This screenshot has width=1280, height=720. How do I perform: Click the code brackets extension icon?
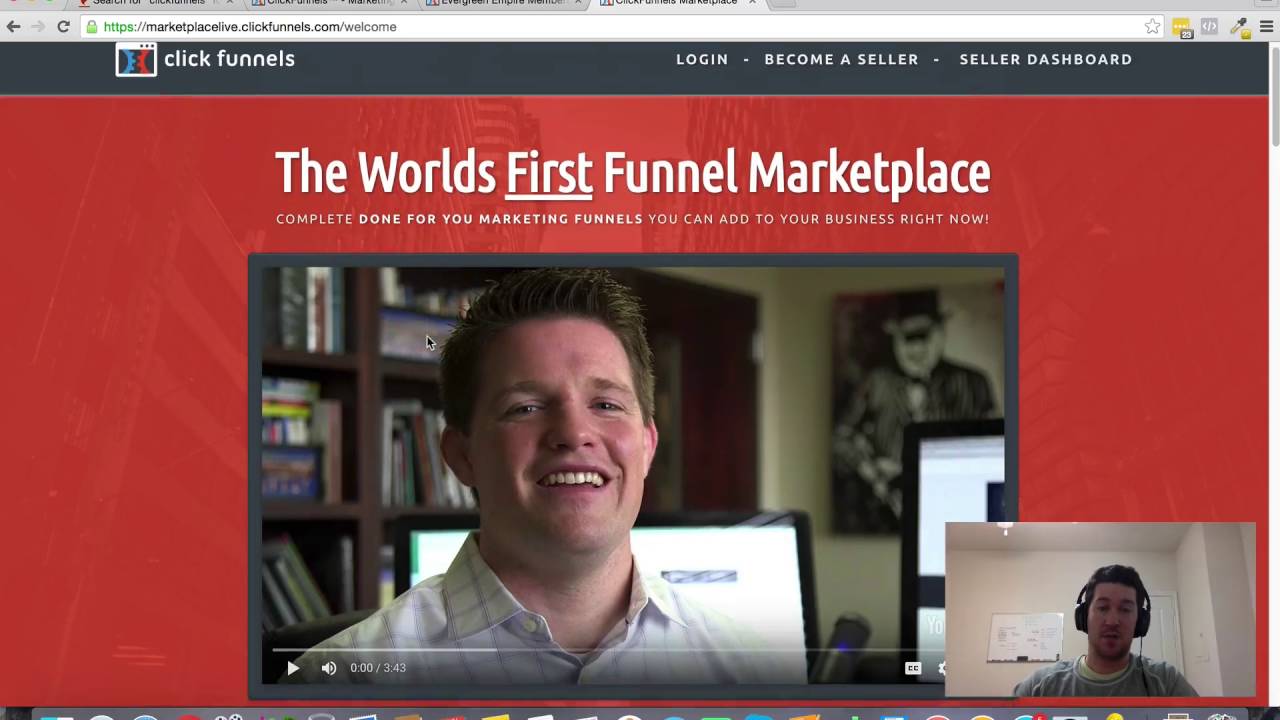pos(1210,27)
